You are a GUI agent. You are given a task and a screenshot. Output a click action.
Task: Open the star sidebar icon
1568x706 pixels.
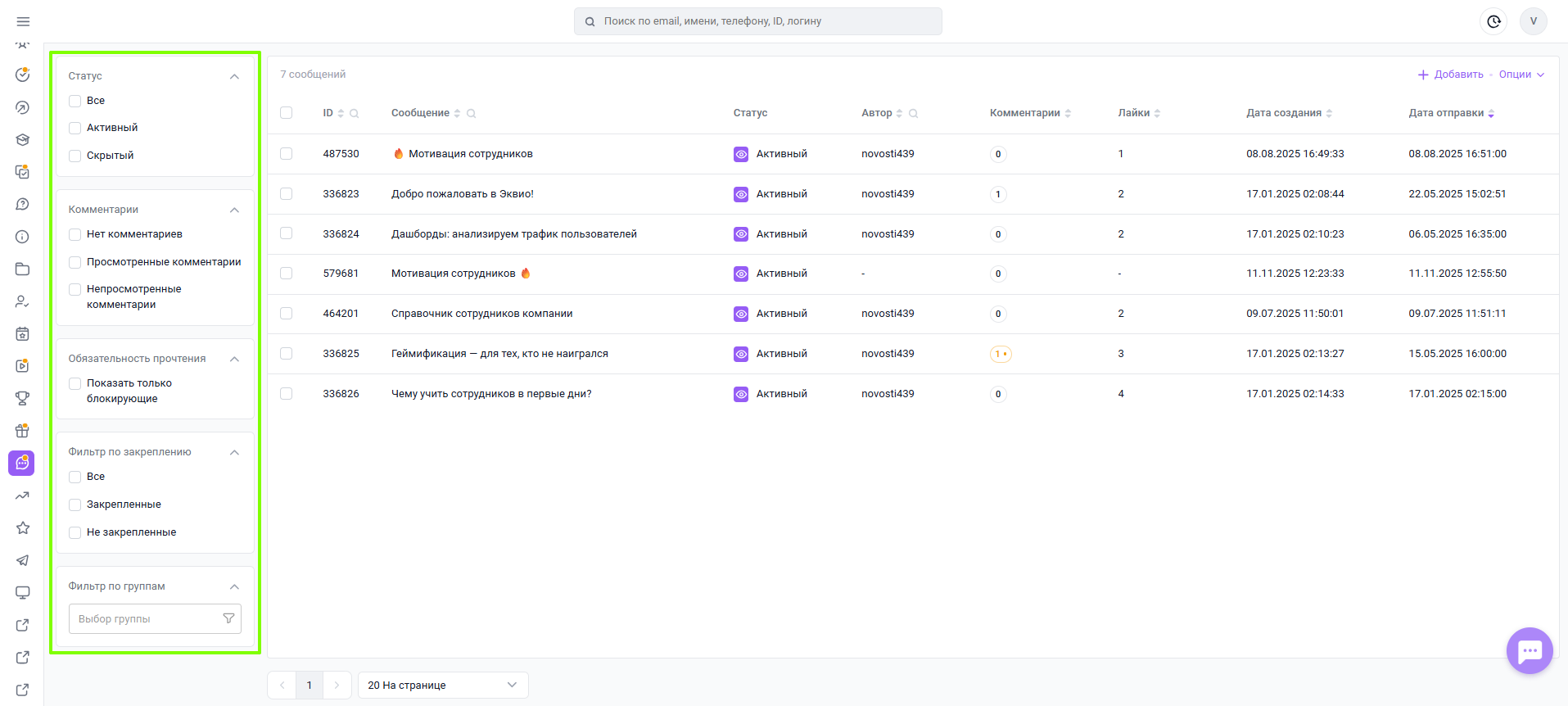(x=23, y=527)
